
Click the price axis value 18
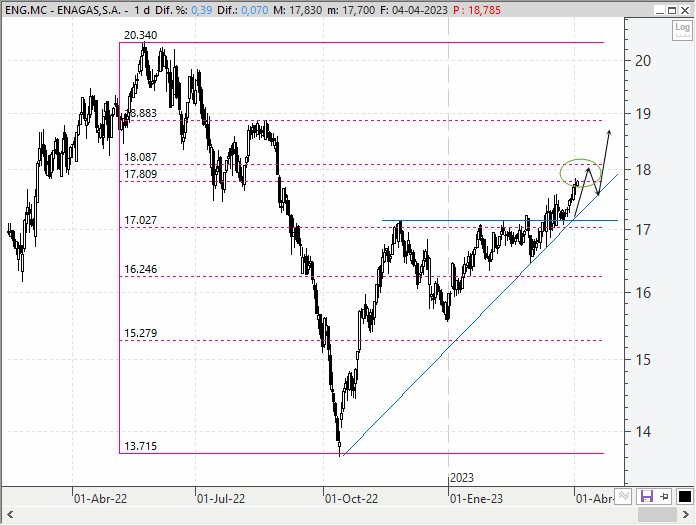pyautogui.click(x=643, y=170)
